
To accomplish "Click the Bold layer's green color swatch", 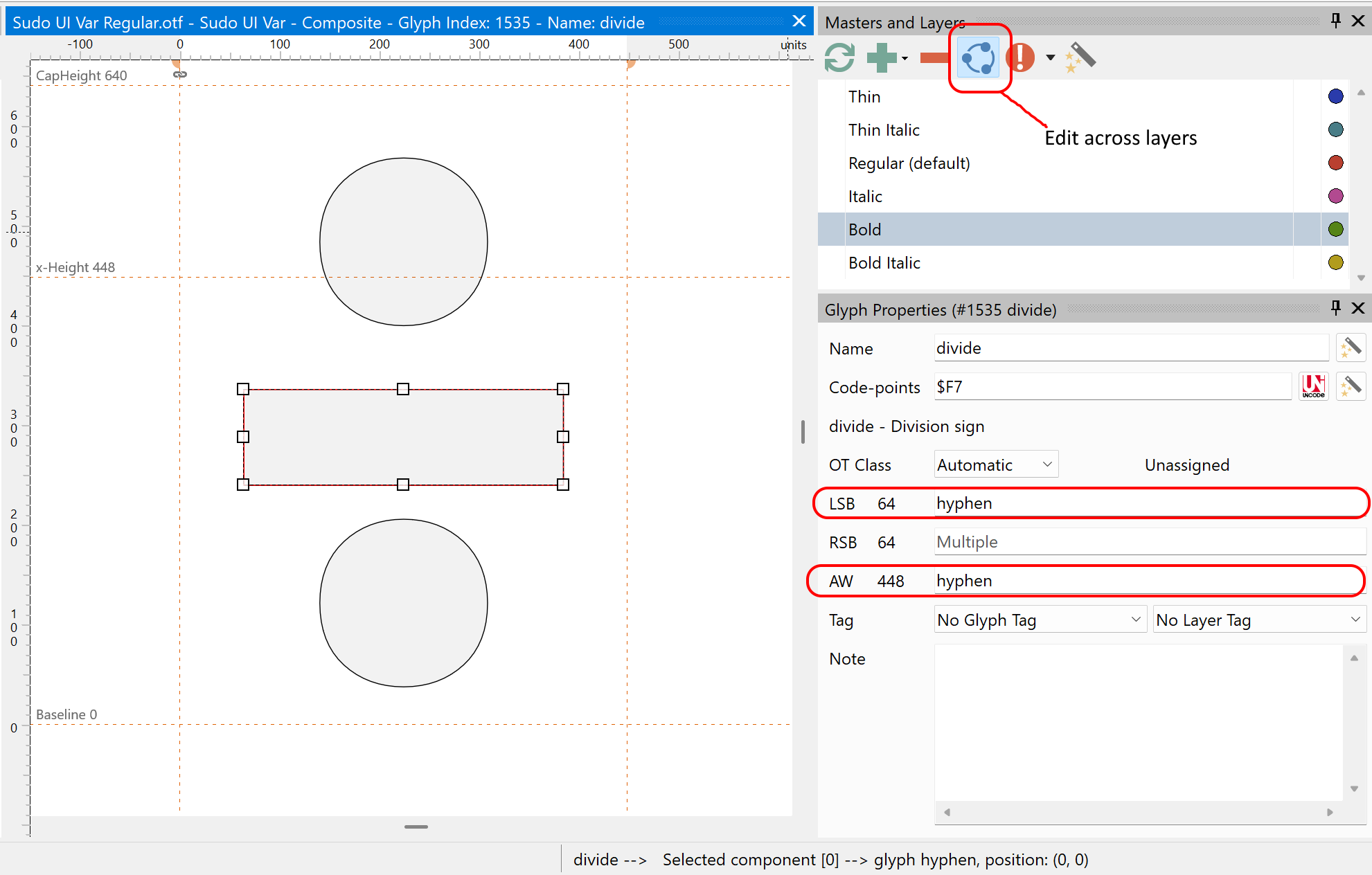I will click(1336, 229).
